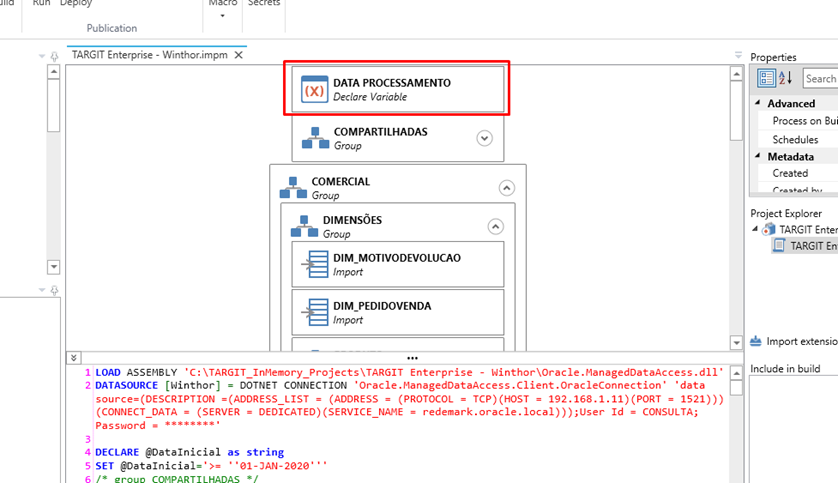
Task: Open the lower left panel options dropdown
Action: 42,290
